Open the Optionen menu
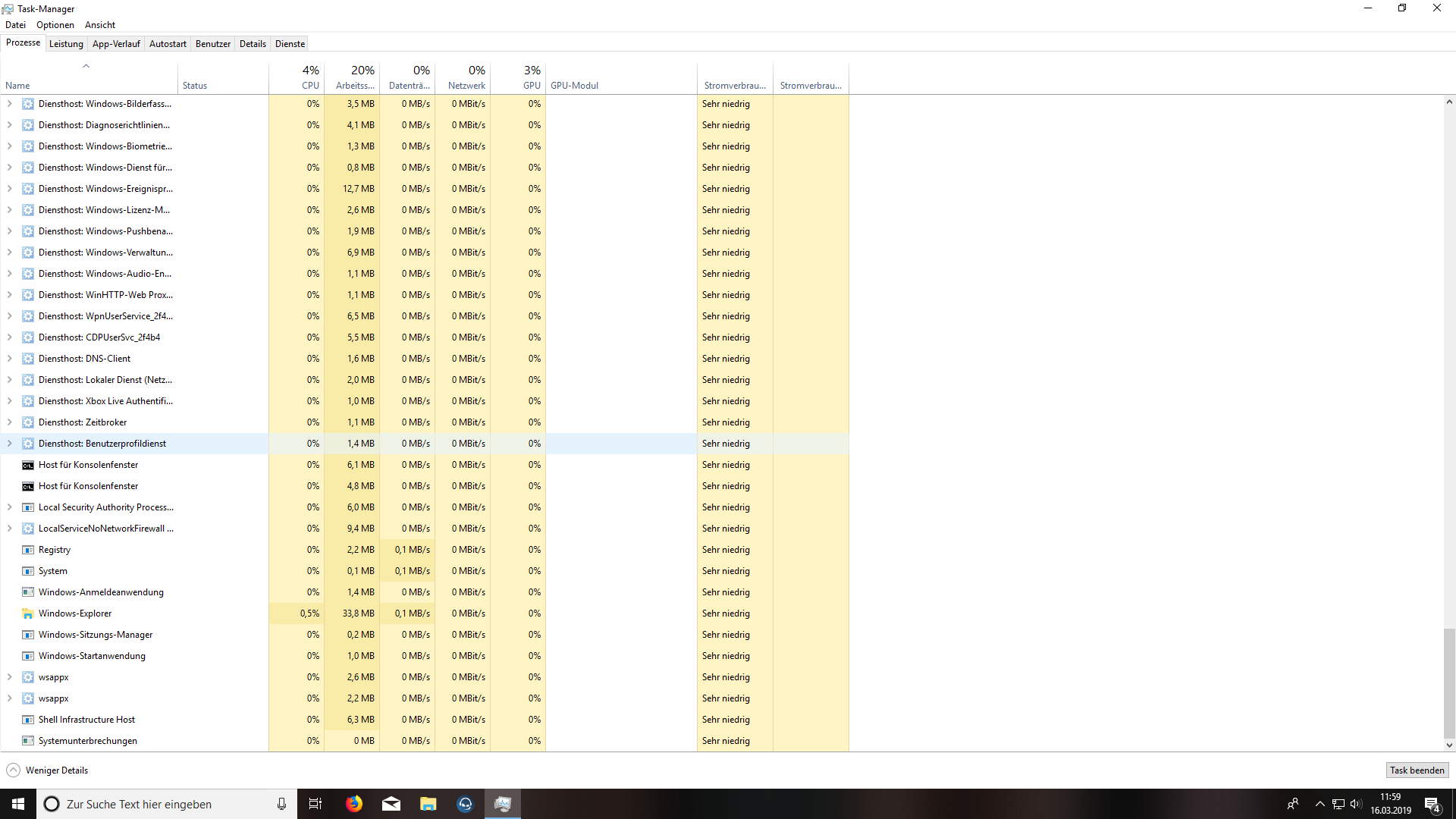This screenshot has width=1456, height=819. [x=55, y=25]
